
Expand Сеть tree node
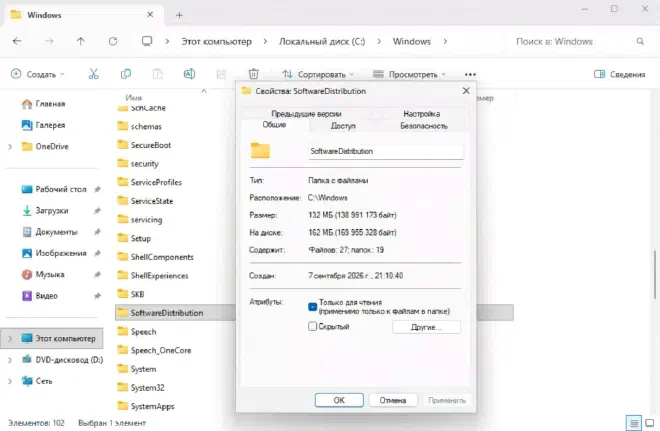[x=10, y=381]
